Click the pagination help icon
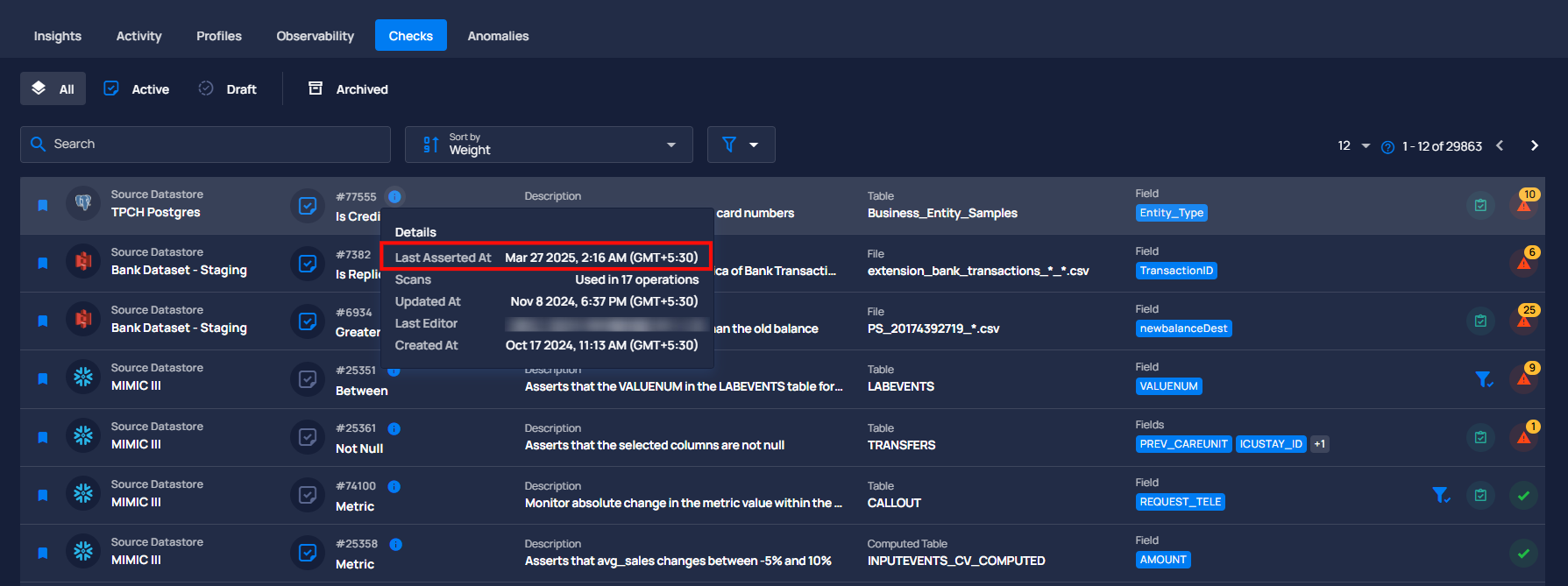Image resolution: width=1568 pixels, height=586 pixels. 1387,147
